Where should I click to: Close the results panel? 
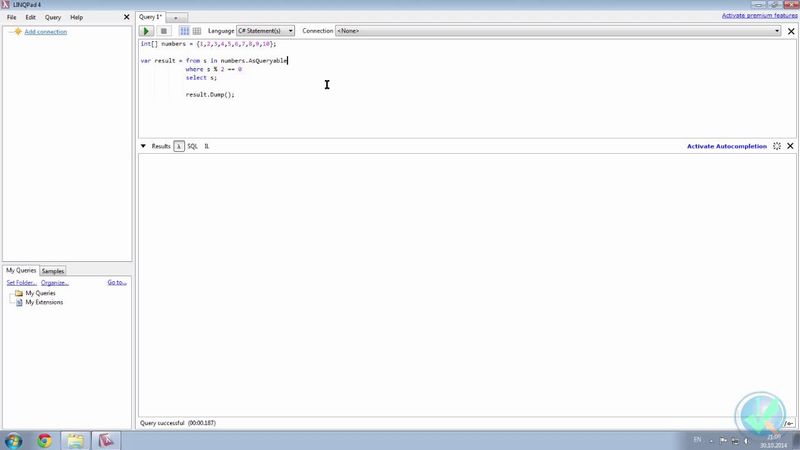coord(790,146)
